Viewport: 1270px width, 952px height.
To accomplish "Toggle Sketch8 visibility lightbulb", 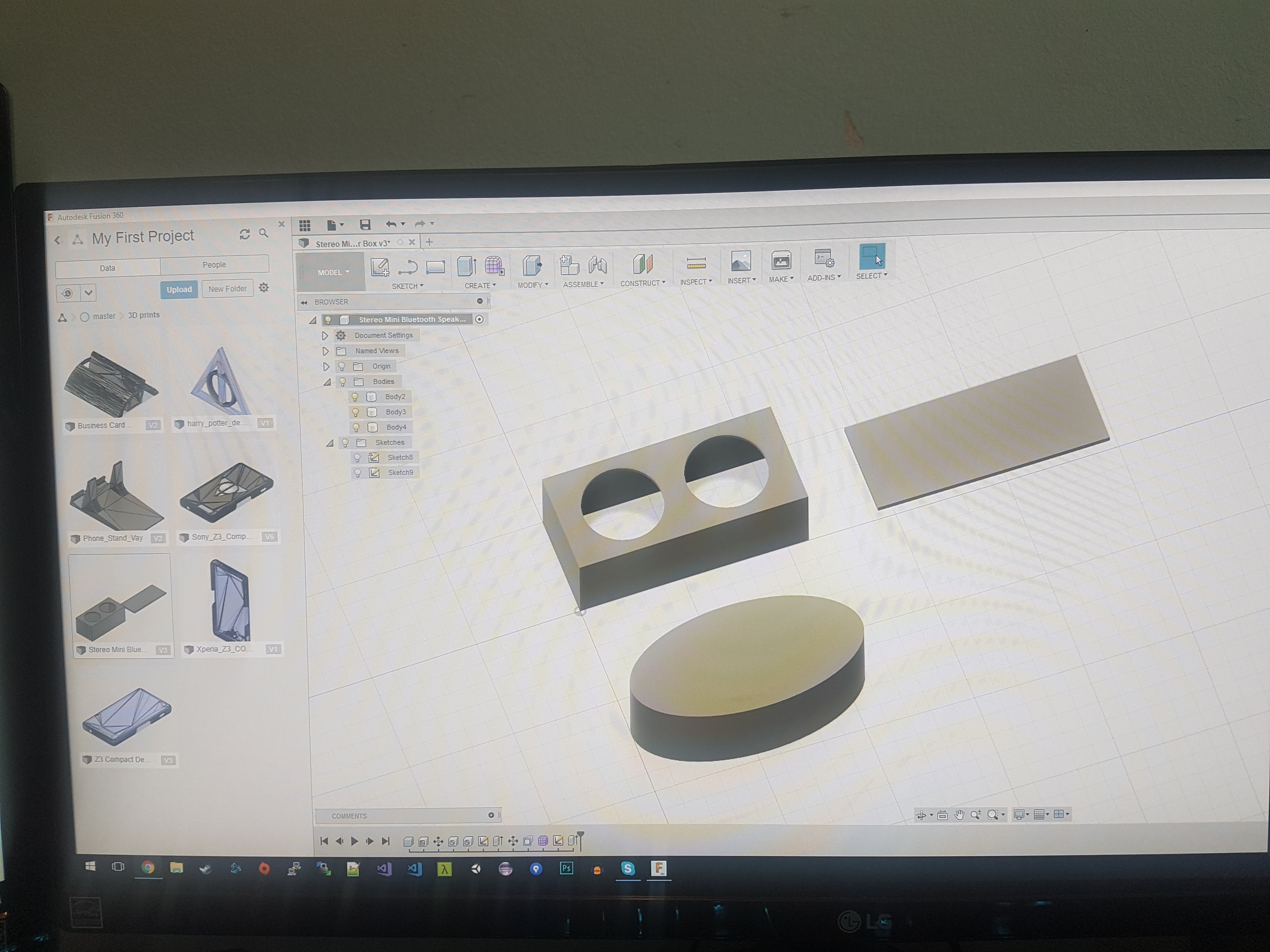I will coord(357,458).
